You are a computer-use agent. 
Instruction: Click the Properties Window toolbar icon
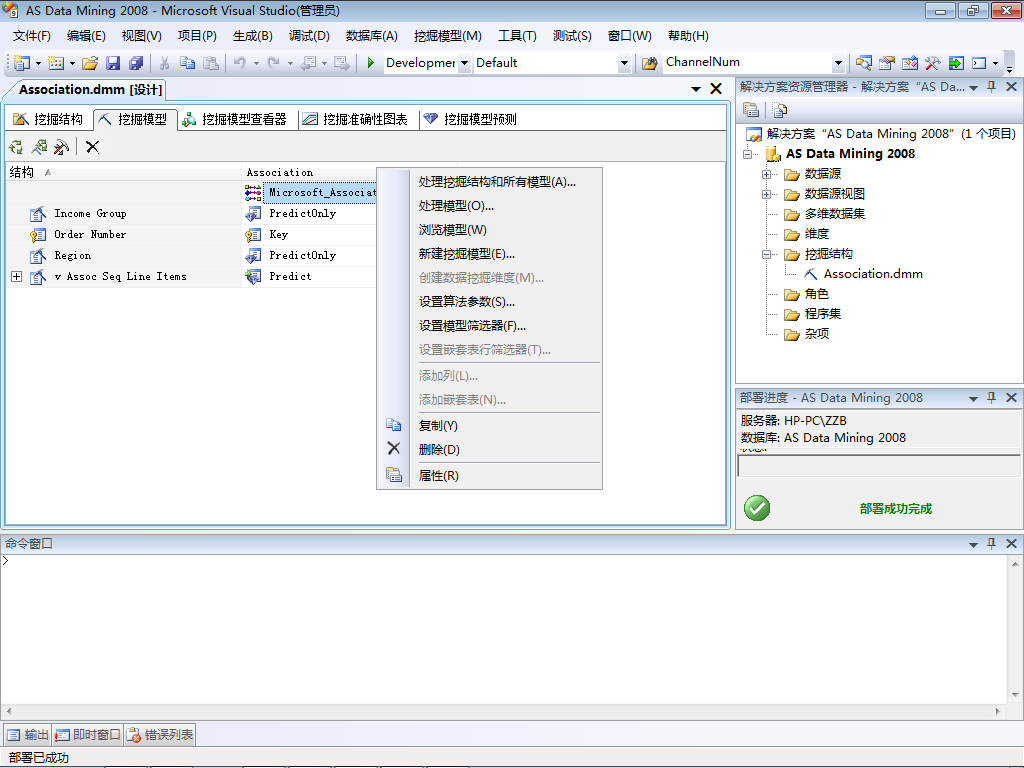[886, 63]
